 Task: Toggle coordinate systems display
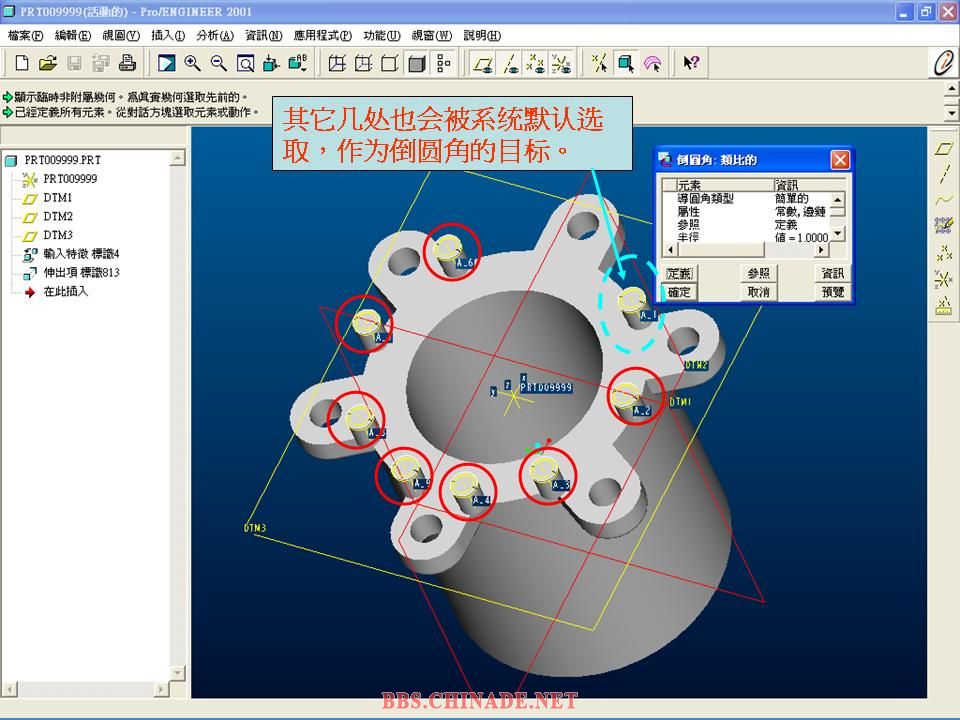pyautogui.click(x=561, y=63)
